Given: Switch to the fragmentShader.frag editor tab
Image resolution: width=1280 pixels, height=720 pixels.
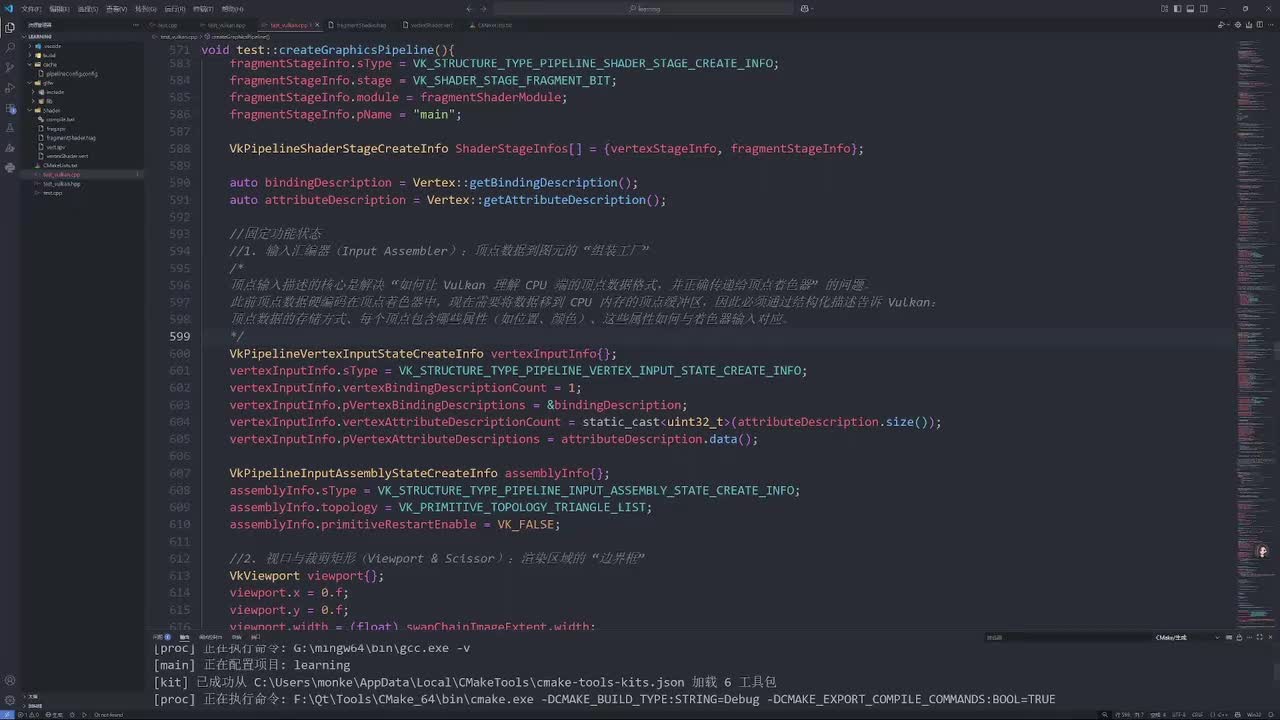Looking at the screenshot, I should pyautogui.click(x=358, y=24).
